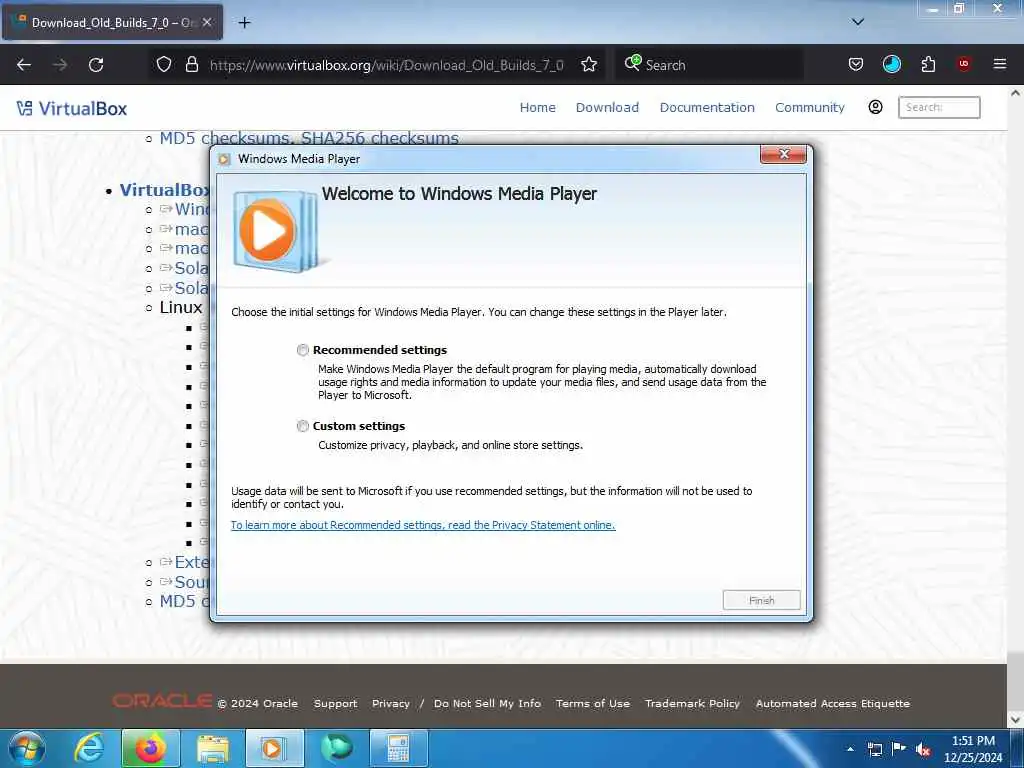This screenshot has width=1024, height=768.
Task: Open Automated Access Etiquette footer link
Action: pos(833,703)
